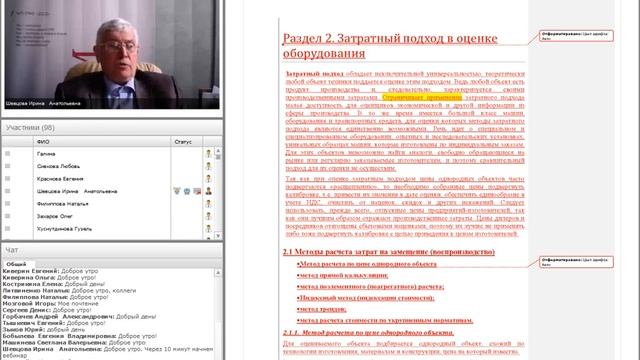Click bullet метод трендов

(322, 309)
